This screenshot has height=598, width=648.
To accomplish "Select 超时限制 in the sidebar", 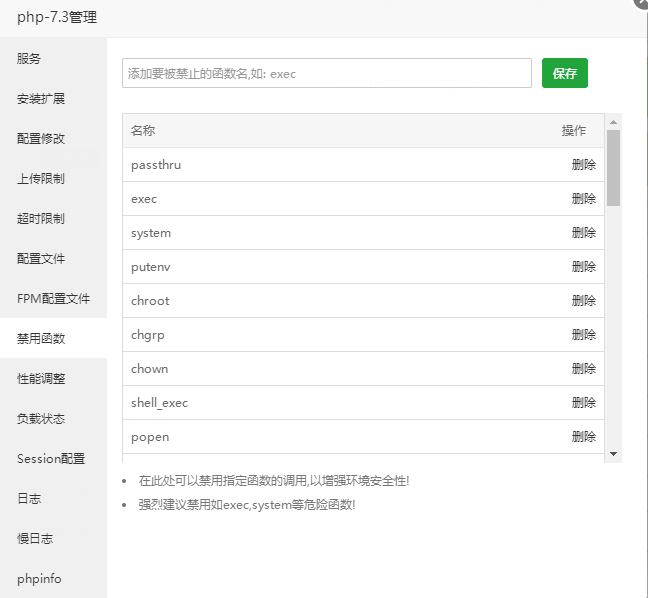I will (41, 219).
